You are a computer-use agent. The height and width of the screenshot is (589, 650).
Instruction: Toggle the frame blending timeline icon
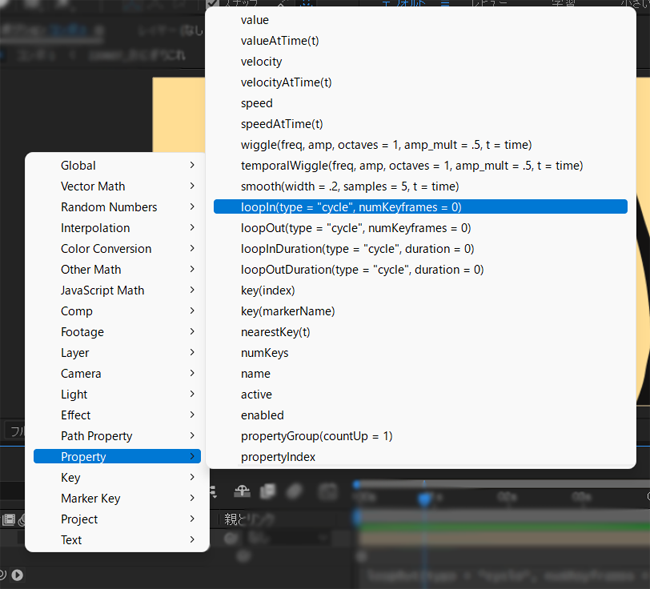268,491
